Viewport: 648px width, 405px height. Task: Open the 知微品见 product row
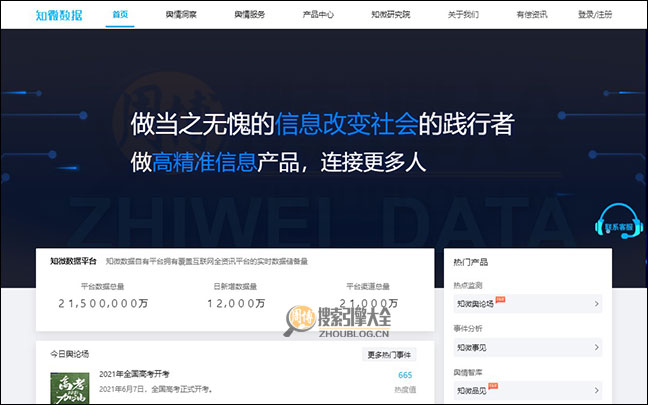pyautogui.click(x=528, y=391)
